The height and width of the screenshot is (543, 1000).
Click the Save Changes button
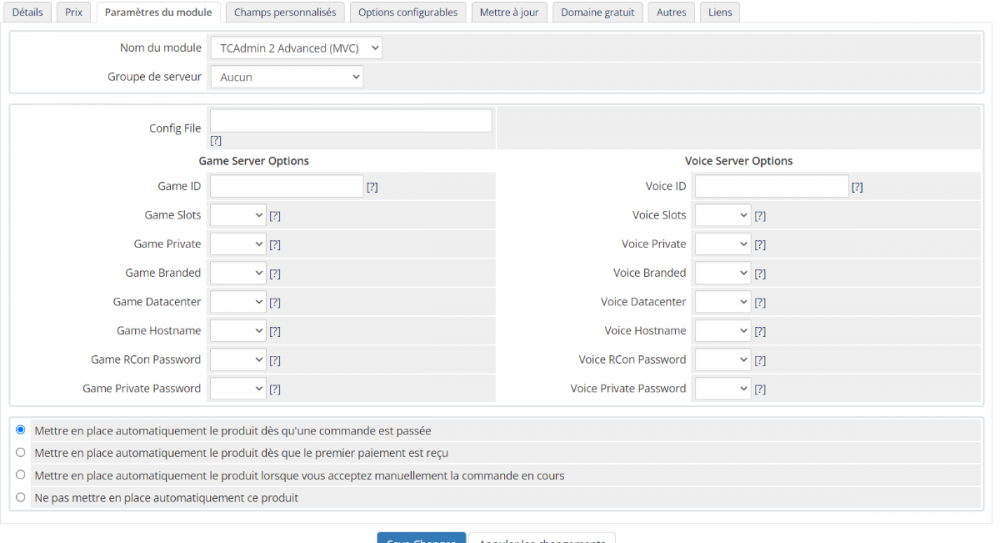pyautogui.click(x=421, y=539)
